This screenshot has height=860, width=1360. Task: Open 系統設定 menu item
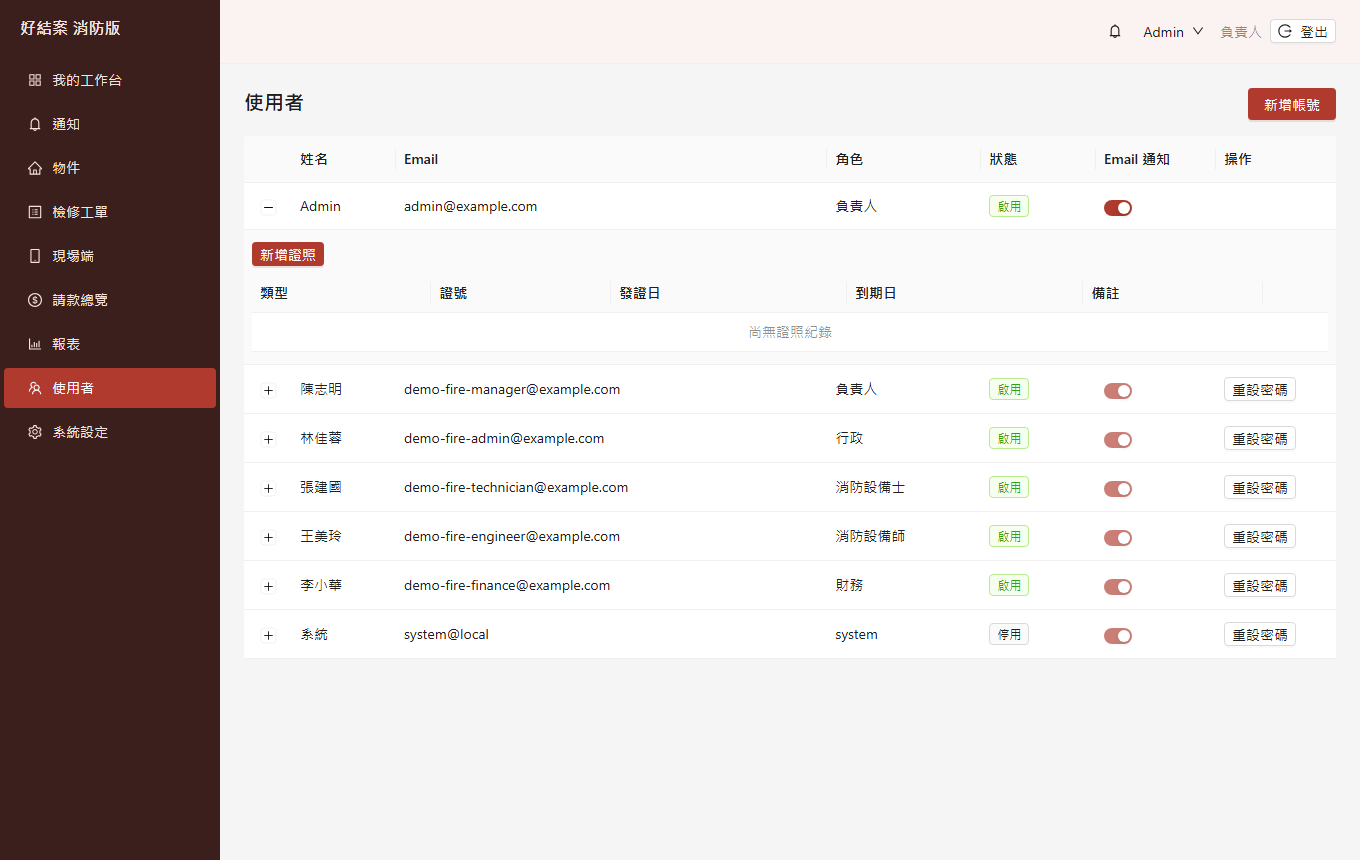click(110, 432)
